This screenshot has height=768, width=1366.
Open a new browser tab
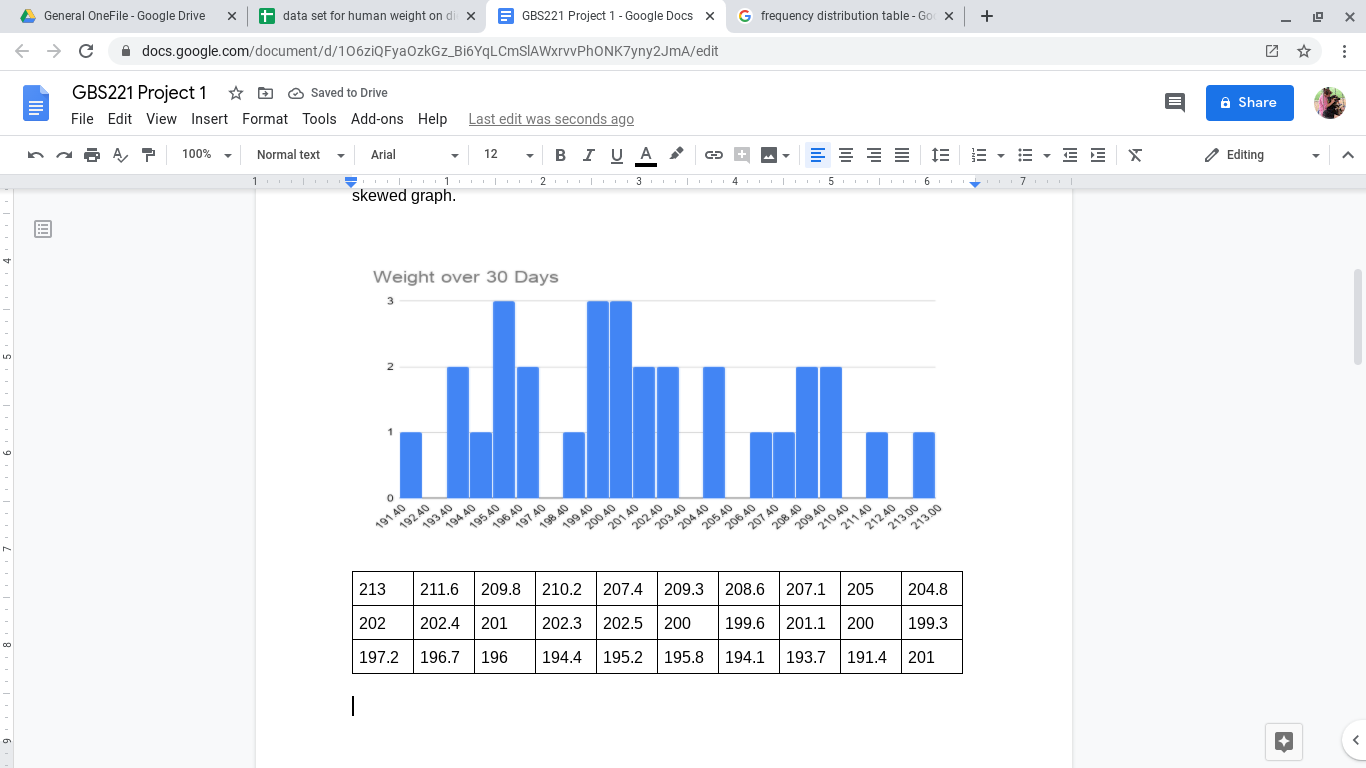tap(987, 16)
